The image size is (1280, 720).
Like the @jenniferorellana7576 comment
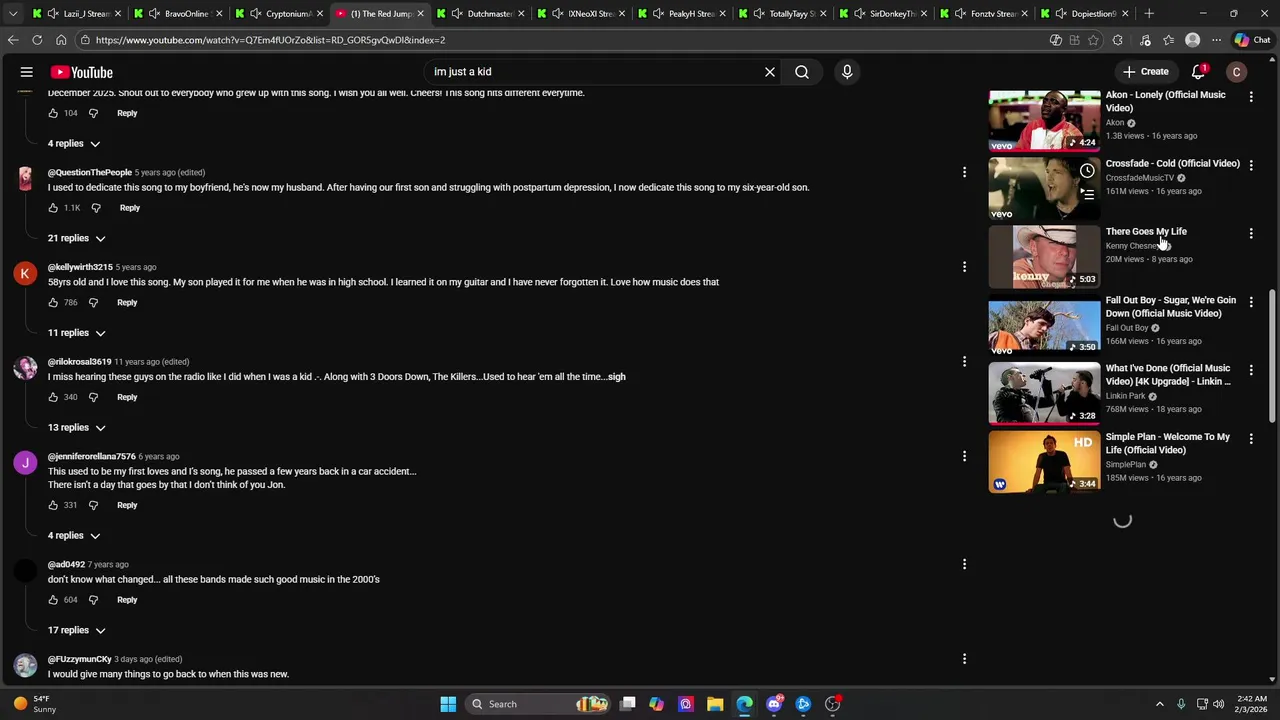[53, 505]
